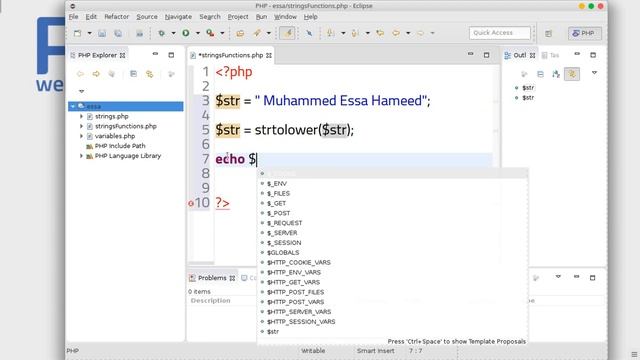Click PHP Explorer Collapse All icon
Image resolution: width=640 pixels, height=360 pixels.
133,74
